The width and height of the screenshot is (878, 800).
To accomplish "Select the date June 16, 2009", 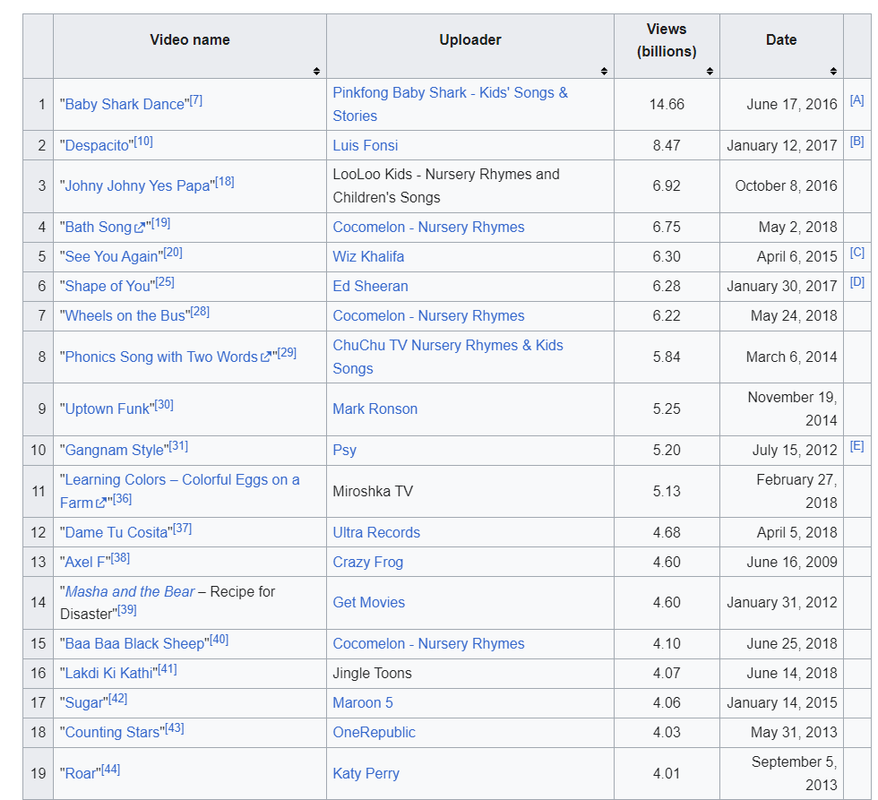I will (792, 562).
